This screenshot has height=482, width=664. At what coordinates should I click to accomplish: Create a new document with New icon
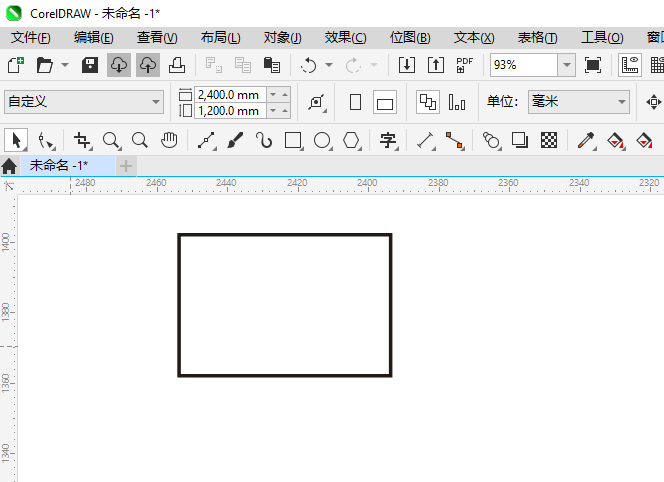click(16, 65)
